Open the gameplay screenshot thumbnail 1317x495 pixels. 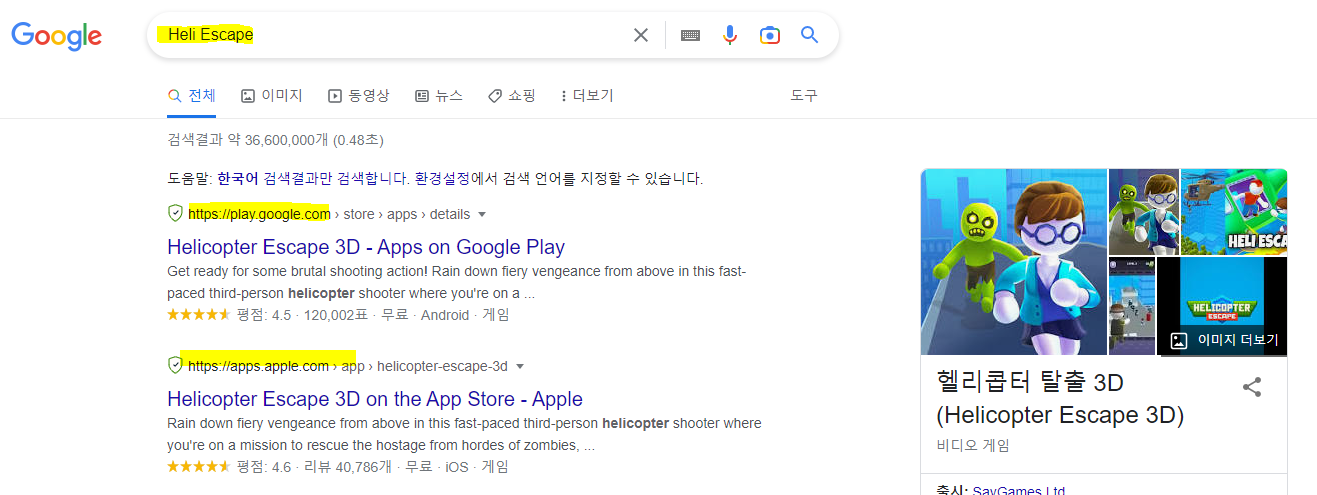coord(1131,306)
